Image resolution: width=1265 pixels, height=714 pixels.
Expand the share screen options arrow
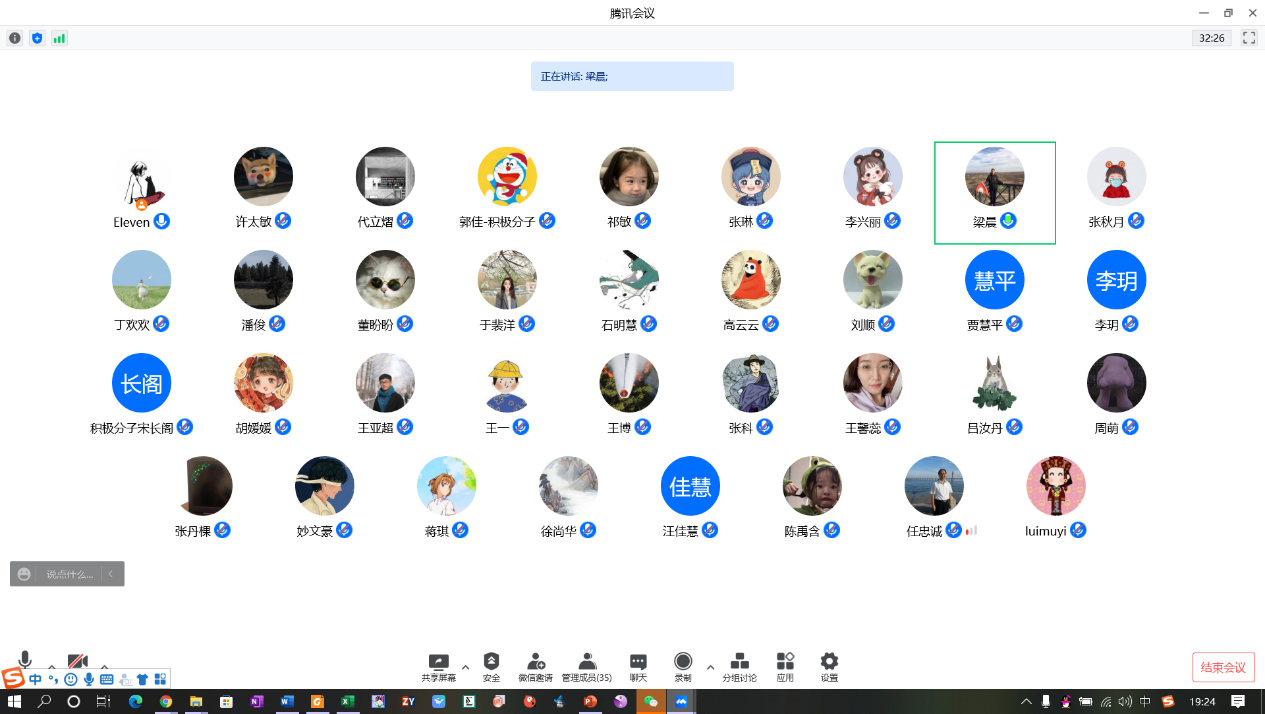tap(465, 667)
